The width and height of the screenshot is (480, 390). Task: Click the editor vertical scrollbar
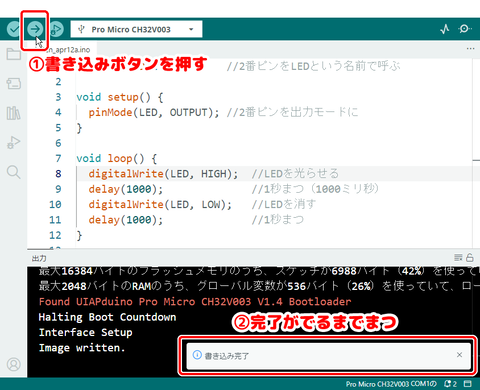pos(476,153)
